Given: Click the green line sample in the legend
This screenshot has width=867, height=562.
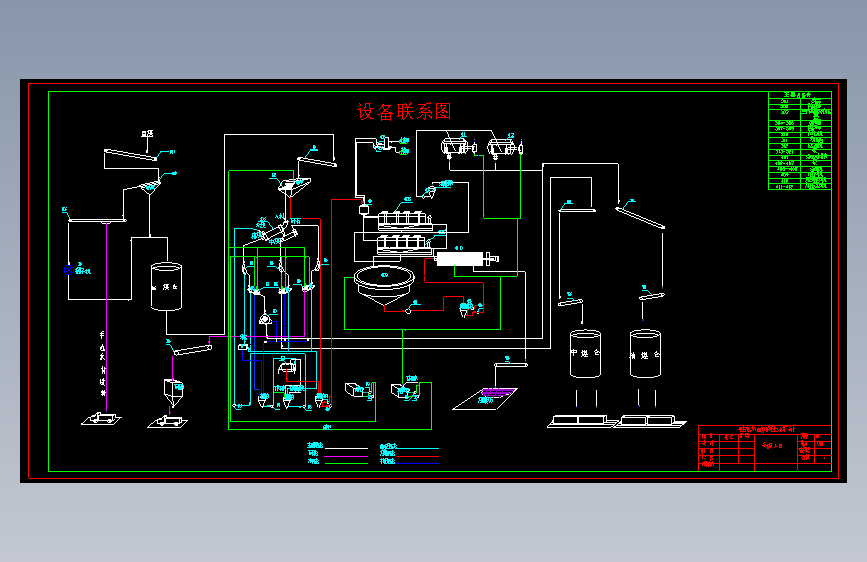Looking at the screenshot, I should pos(347,463).
